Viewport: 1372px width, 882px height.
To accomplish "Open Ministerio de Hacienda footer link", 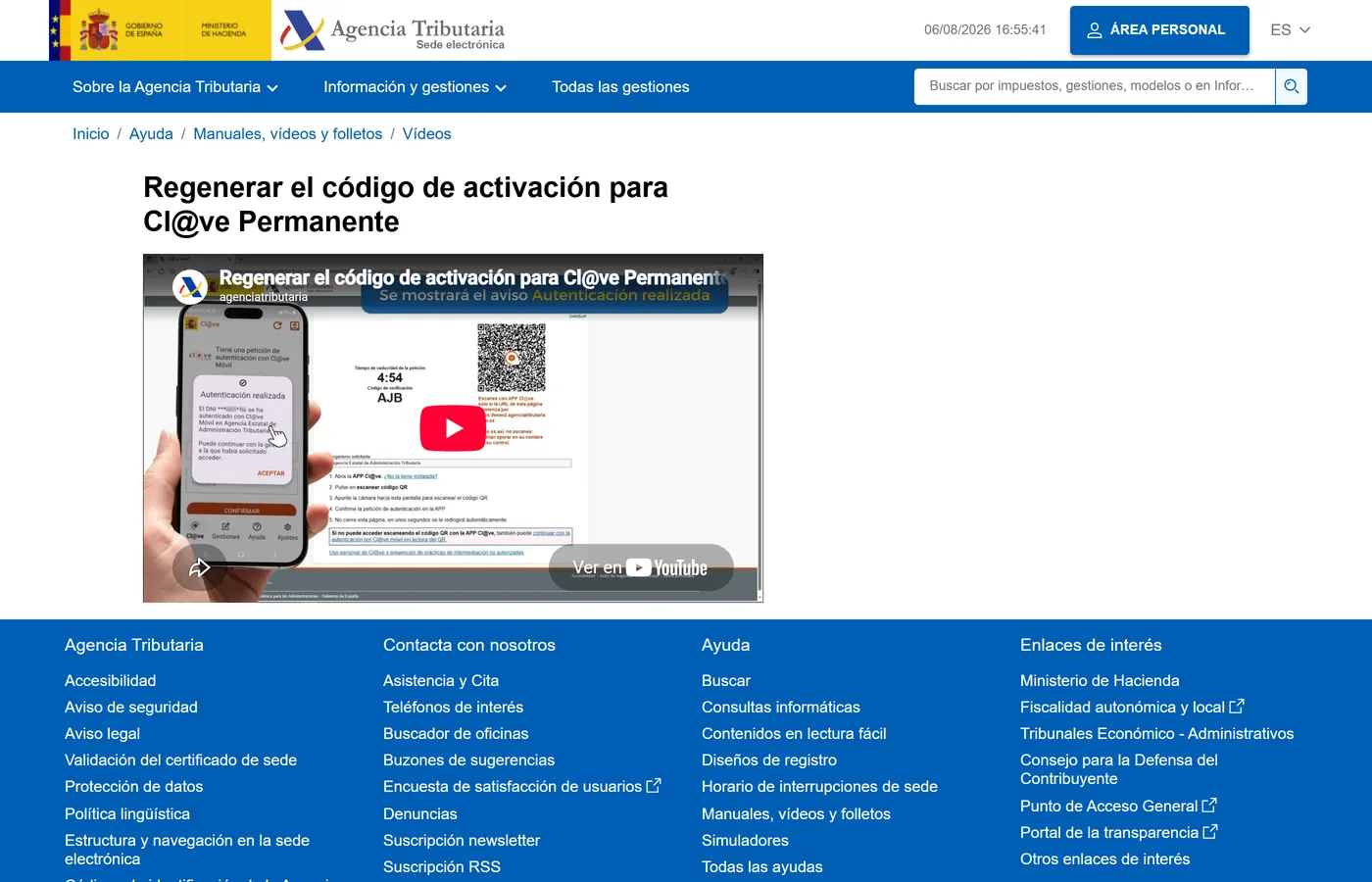I will 1100,680.
